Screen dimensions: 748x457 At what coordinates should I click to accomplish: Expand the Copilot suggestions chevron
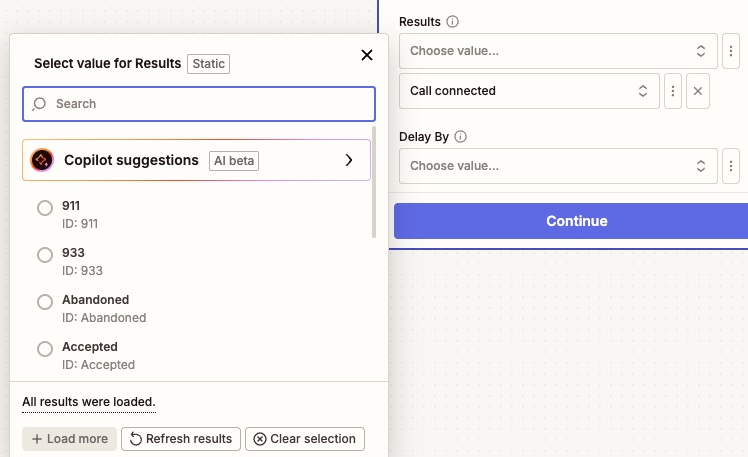[348, 160]
